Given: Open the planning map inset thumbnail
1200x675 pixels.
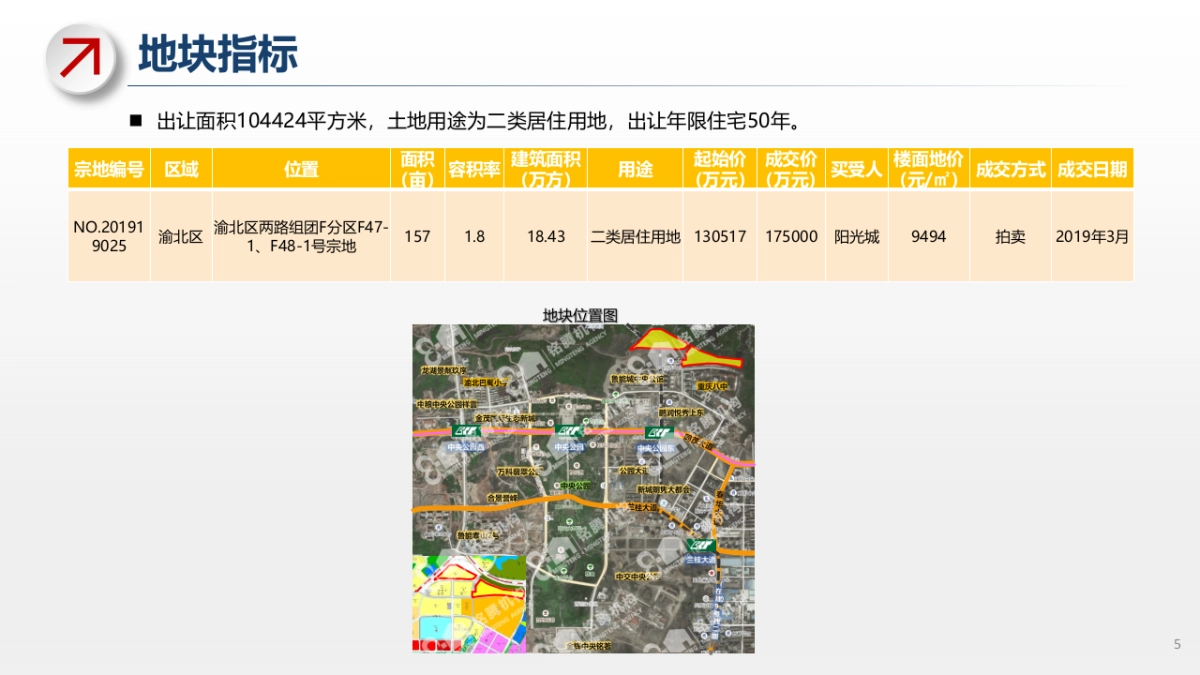Looking at the screenshot, I should [x=468, y=603].
